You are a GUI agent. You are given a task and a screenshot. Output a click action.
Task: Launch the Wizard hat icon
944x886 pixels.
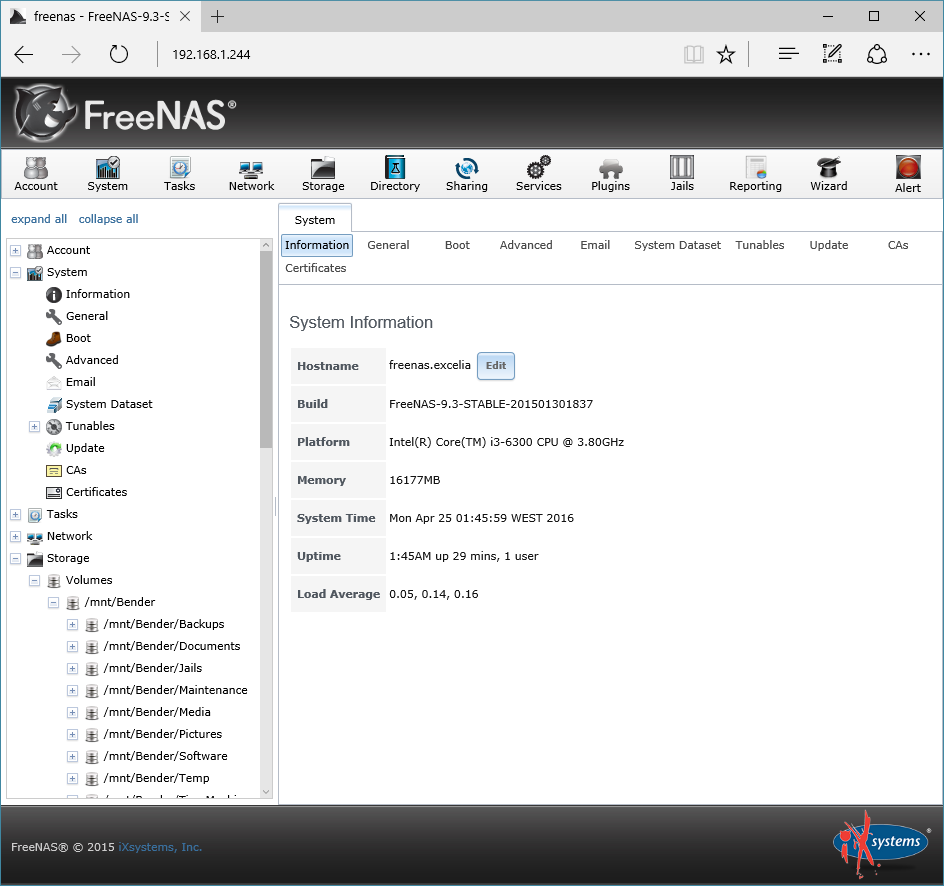[828, 174]
